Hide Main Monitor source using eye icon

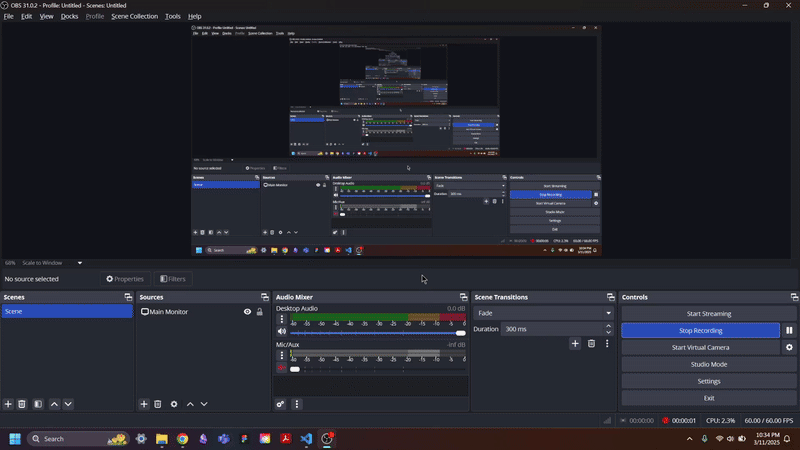click(247, 312)
